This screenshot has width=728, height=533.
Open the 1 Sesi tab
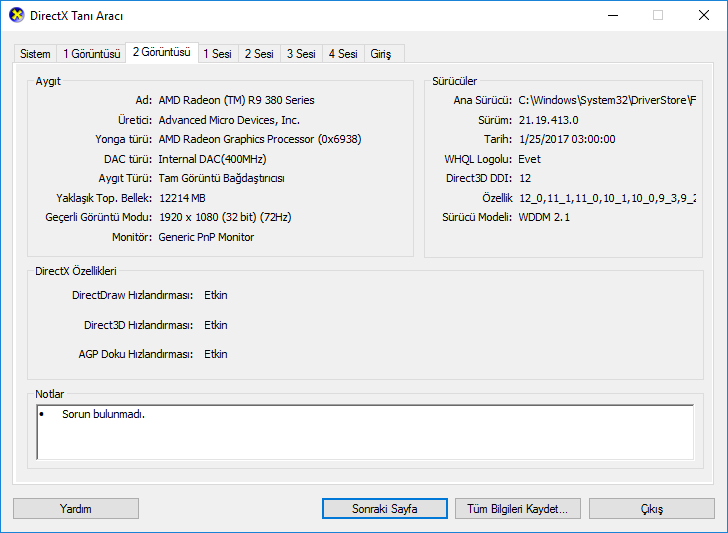tap(218, 54)
